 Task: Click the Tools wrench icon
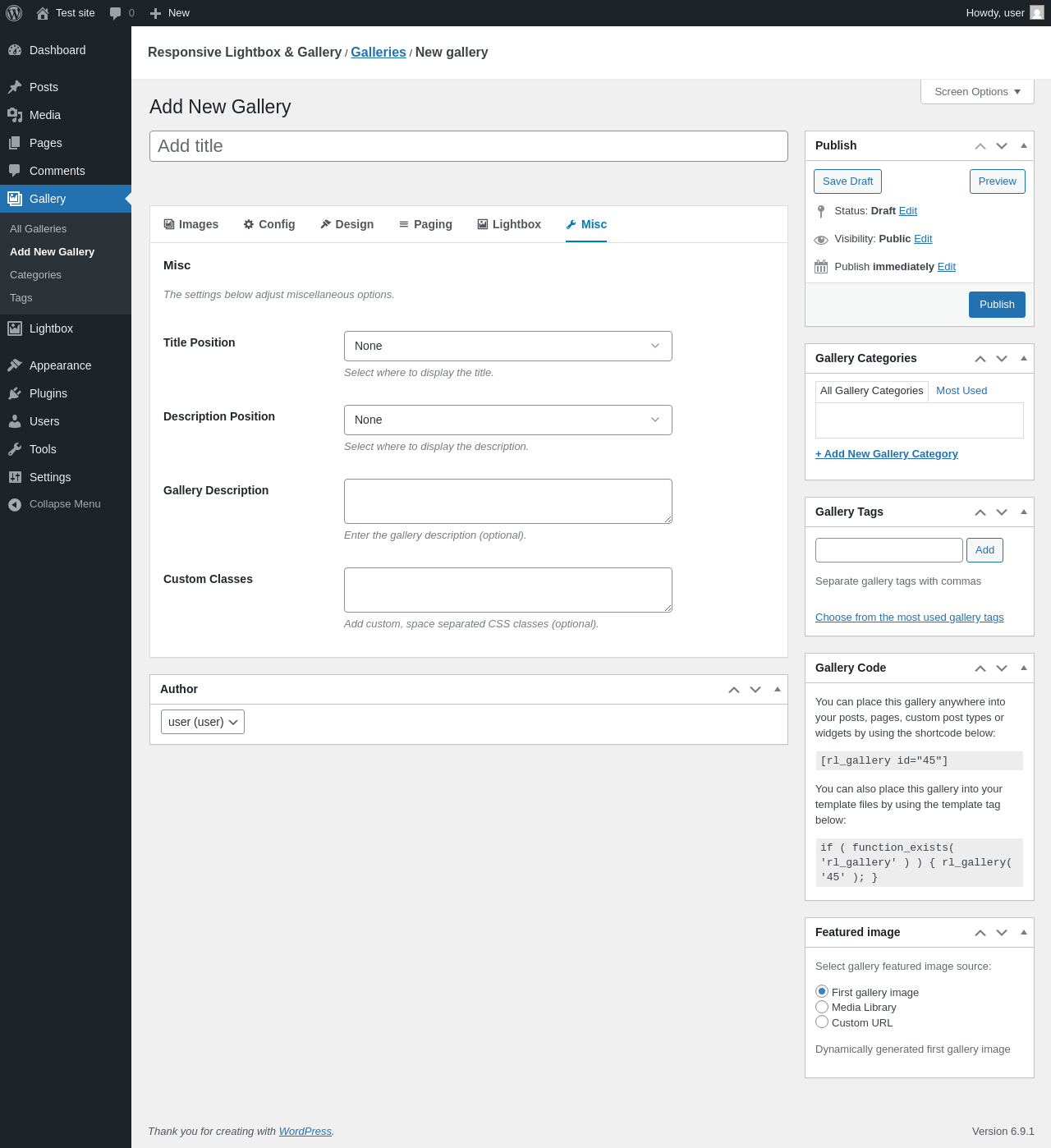(x=15, y=449)
